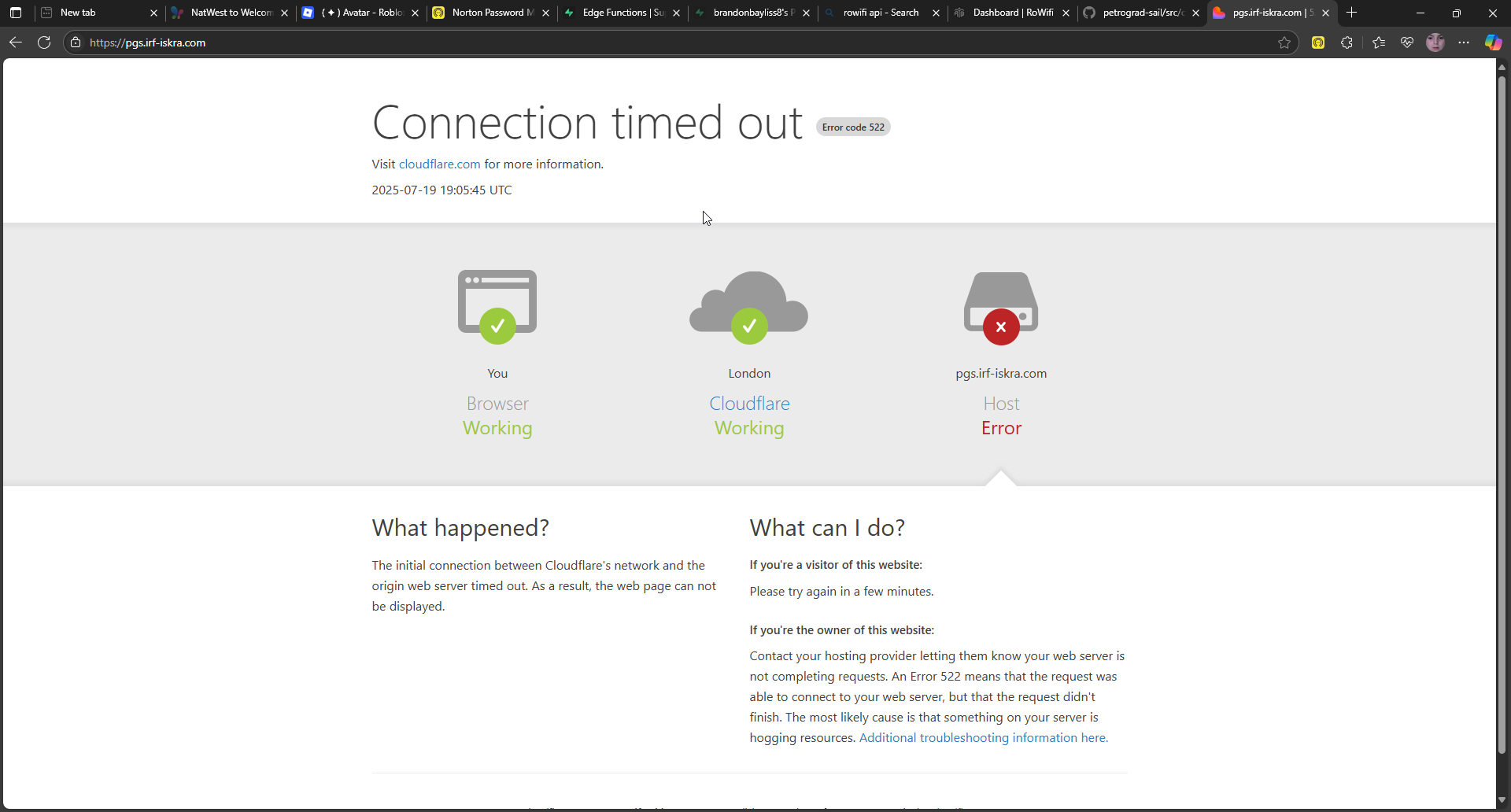
Task: Click the Cloudflare cloud status icon
Action: pyautogui.click(x=749, y=306)
